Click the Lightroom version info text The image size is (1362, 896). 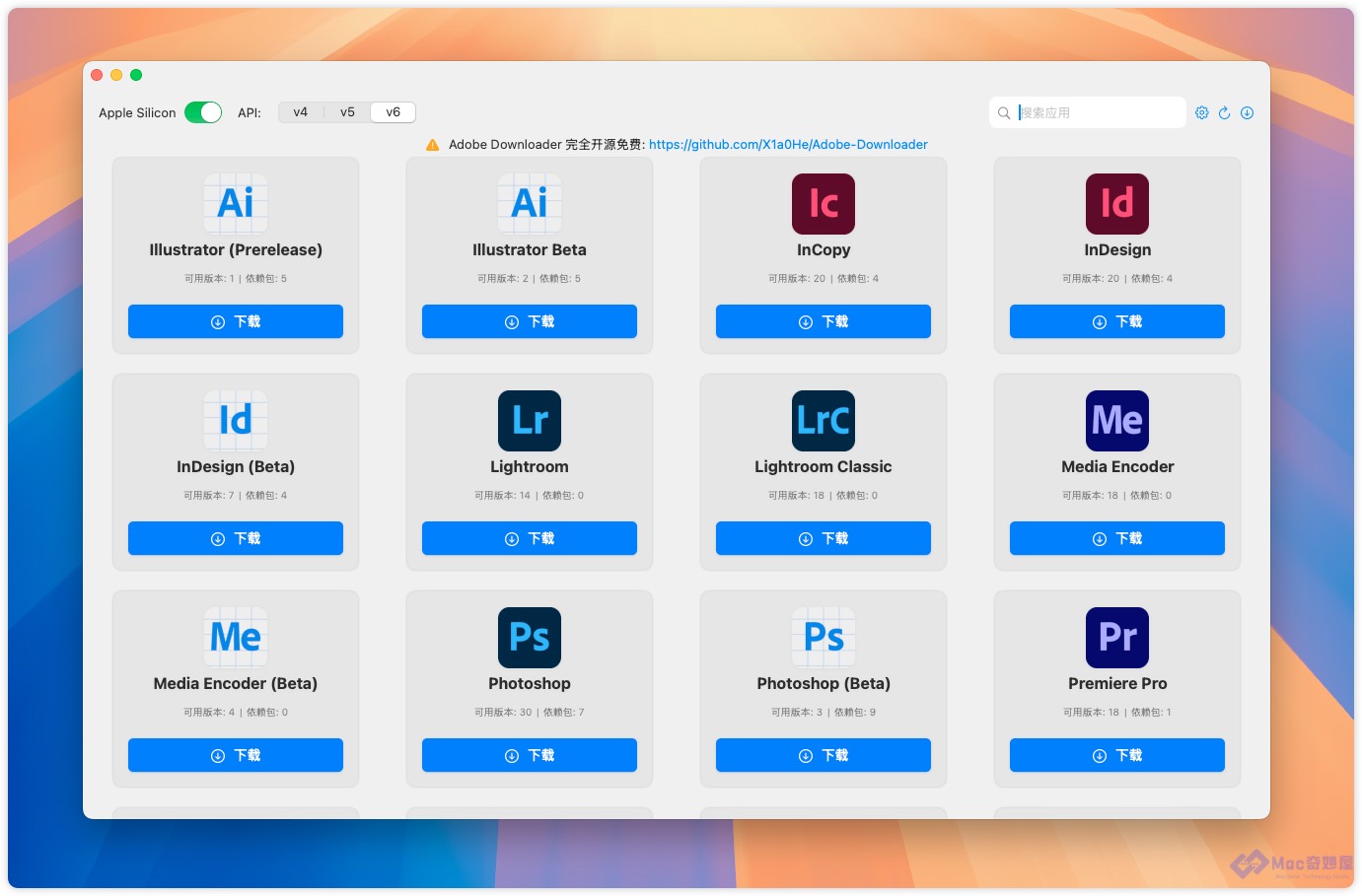[530, 495]
